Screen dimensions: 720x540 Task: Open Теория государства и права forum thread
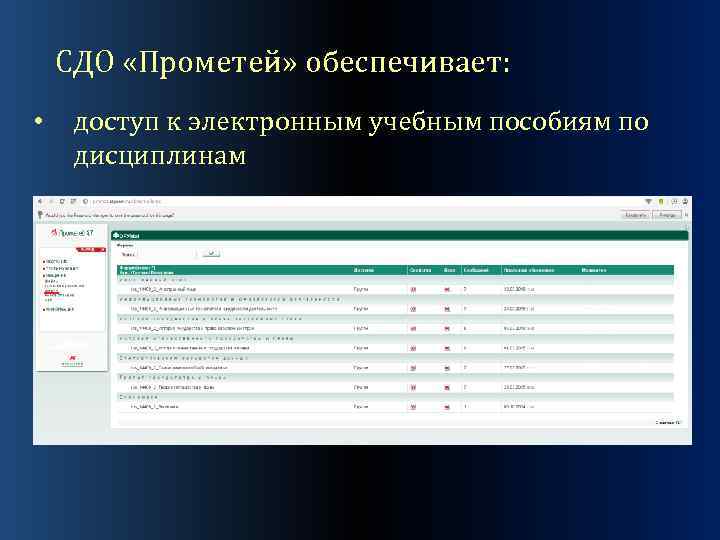tap(172, 388)
